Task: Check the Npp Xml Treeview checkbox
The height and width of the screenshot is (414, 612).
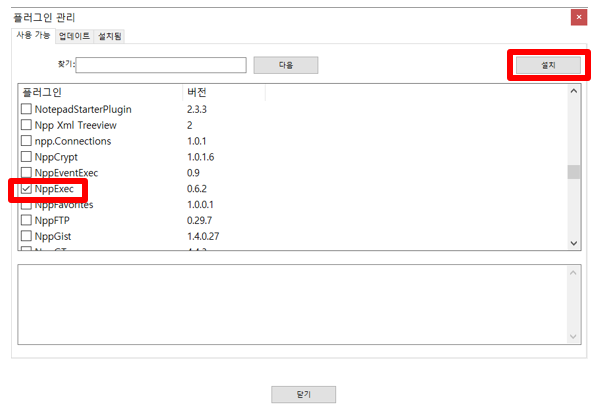Action: point(26,125)
